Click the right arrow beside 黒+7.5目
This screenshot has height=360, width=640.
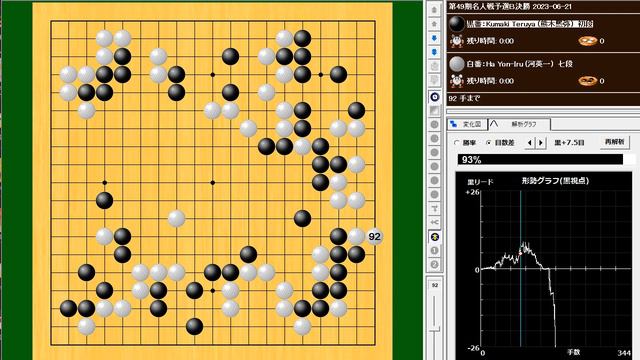pos(541,143)
